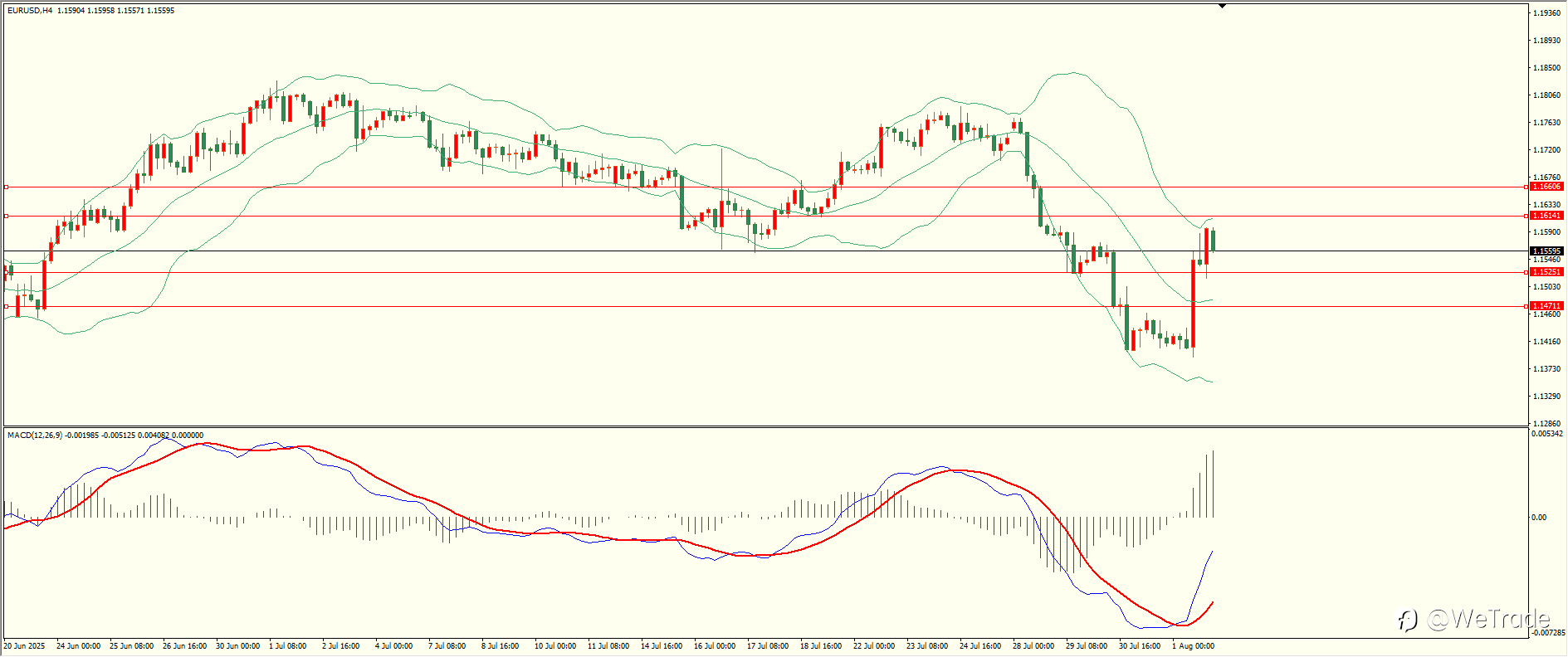Click the red 1.16141 price level tag
This screenshot has width=1568, height=657.
1547,216
